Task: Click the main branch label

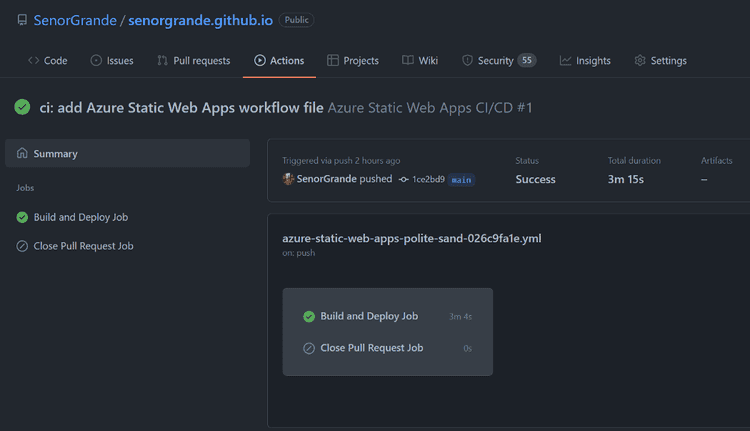Action: [461, 180]
